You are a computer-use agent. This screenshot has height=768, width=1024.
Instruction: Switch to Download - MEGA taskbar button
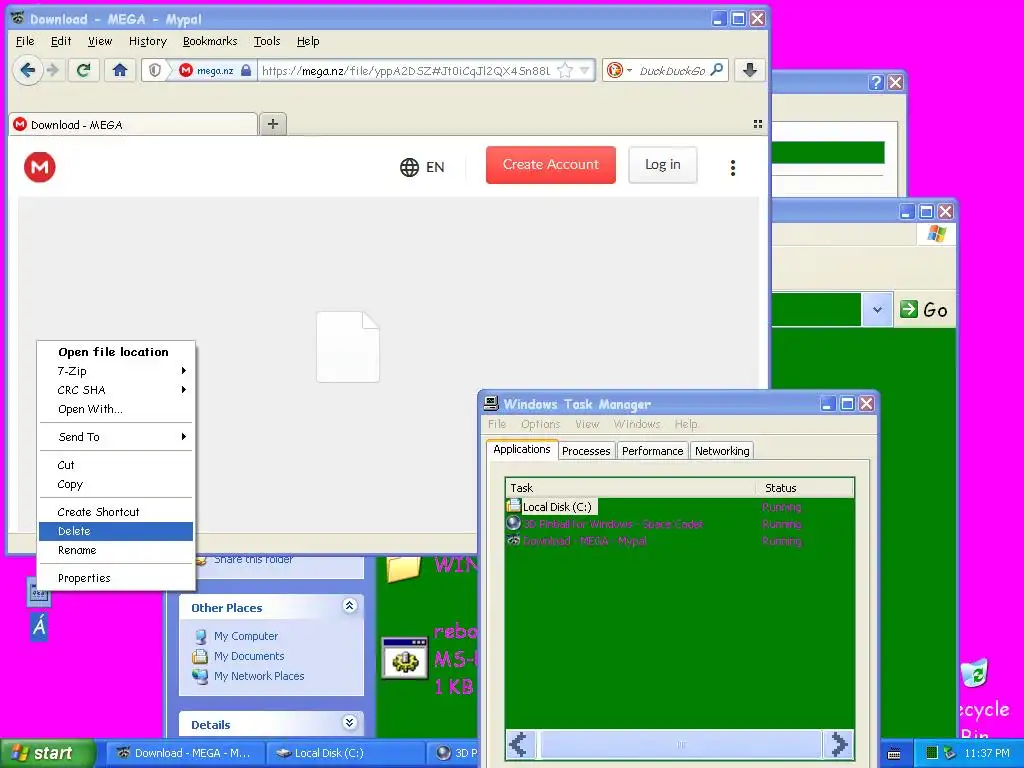pyautogui.click(x=185, y=753)
